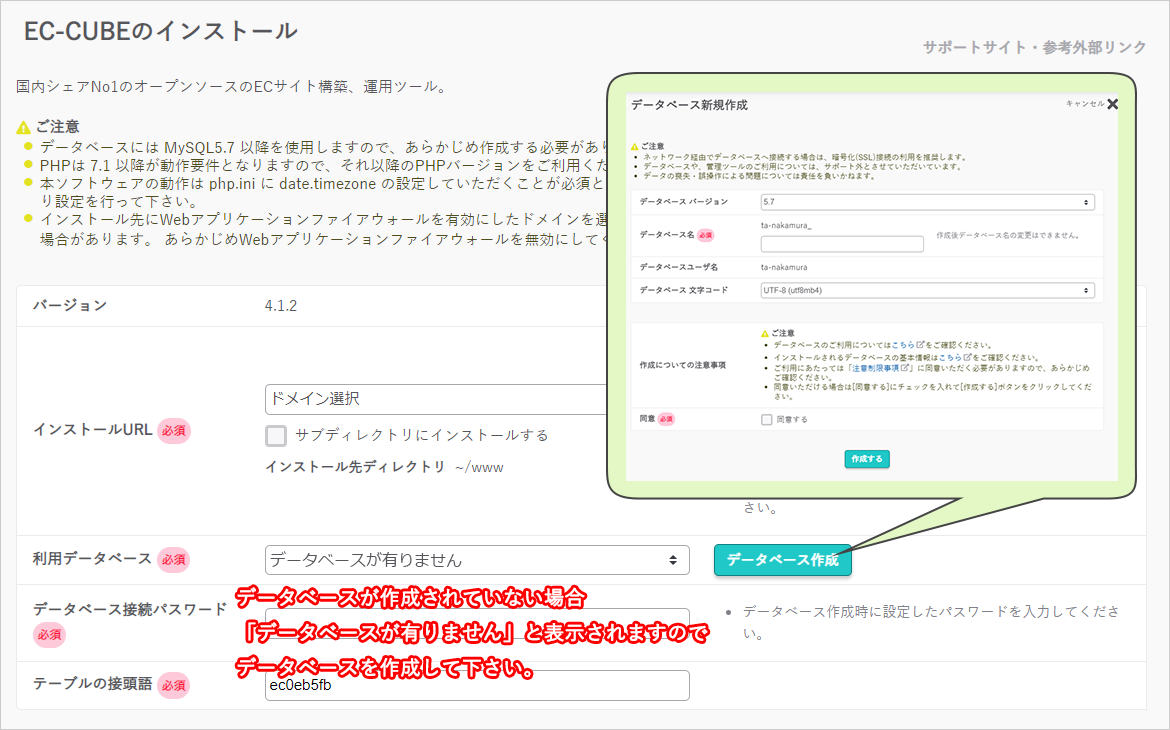Open the サポートサイト・参考外部リンク link
The height and width of the screenshot is (730, 1170).
(1033, 45)
